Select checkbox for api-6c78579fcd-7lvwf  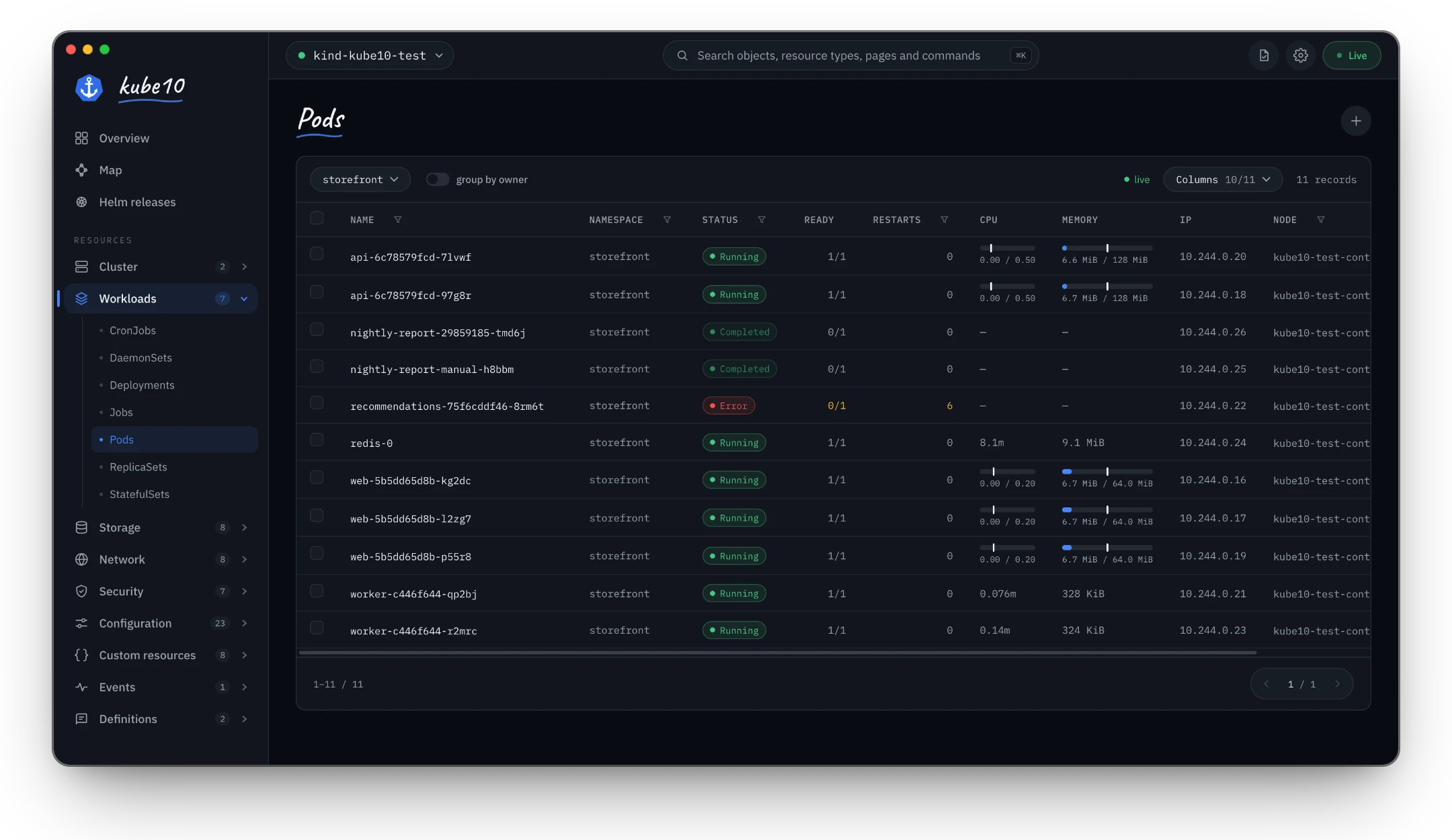317,254
